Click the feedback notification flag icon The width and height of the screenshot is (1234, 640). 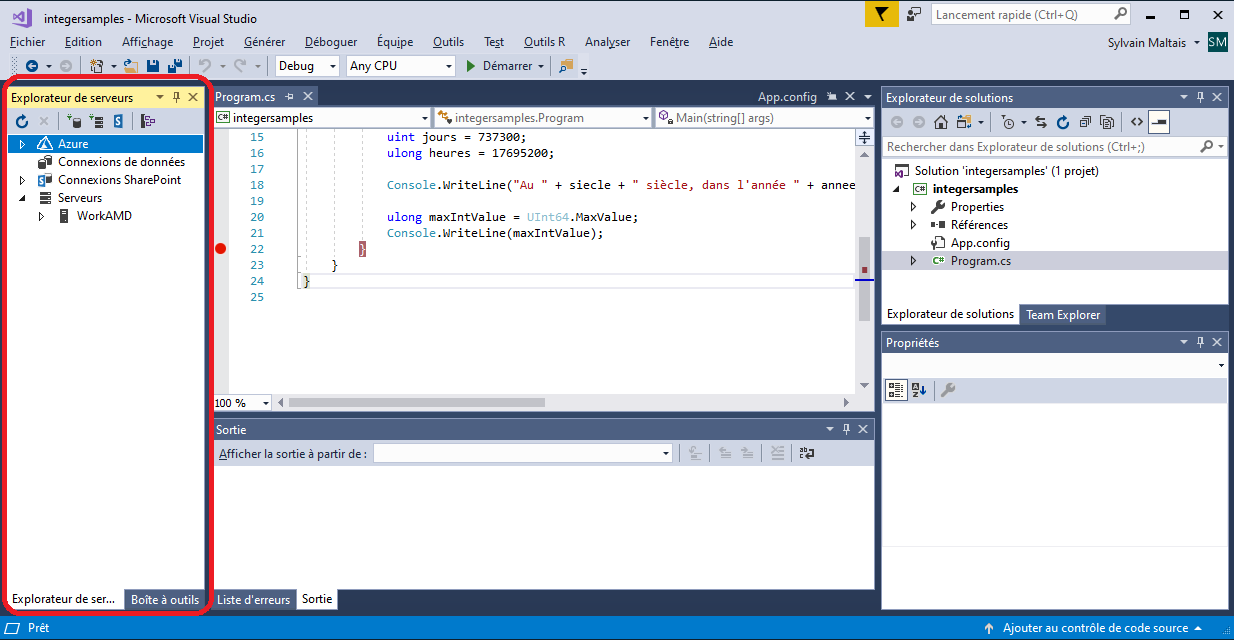(x=880, y=14)
